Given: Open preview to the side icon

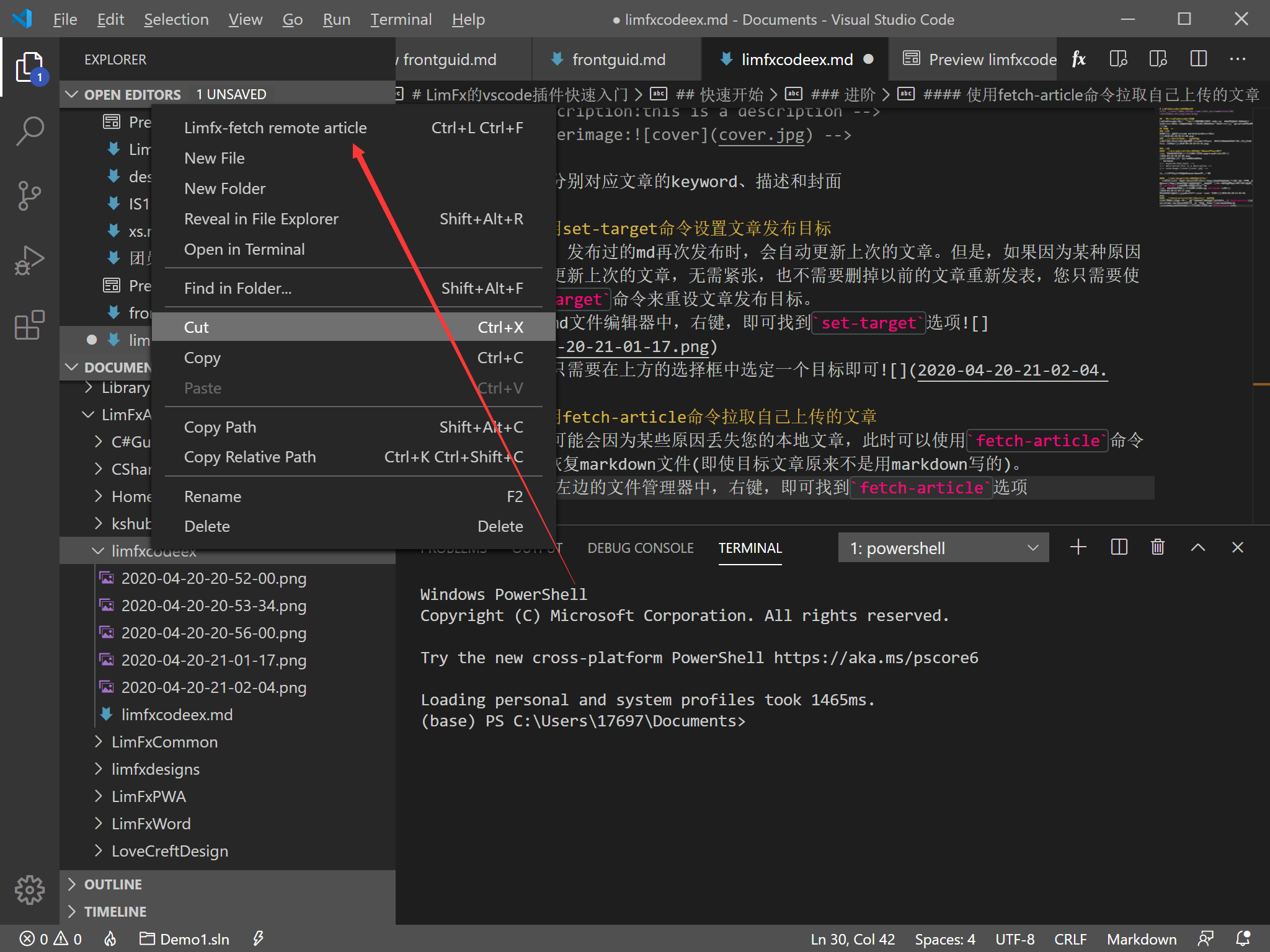Looking at the screenshot, I should click(x=1118, y=59).
